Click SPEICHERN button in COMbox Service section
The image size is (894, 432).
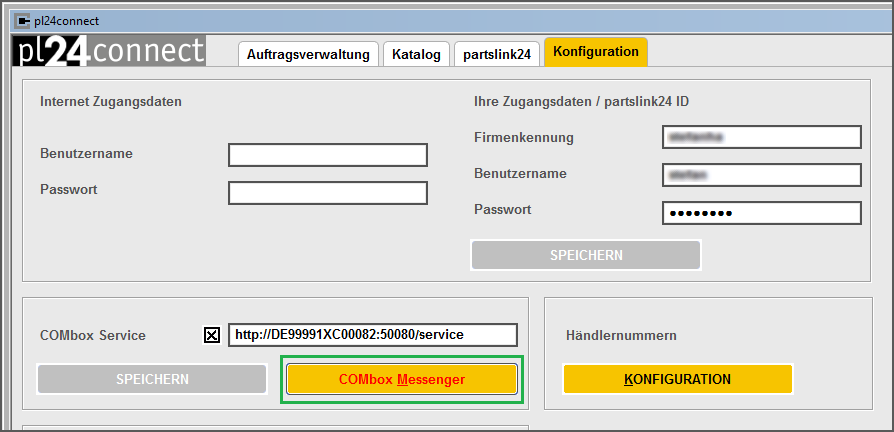(x=152, y=379)
